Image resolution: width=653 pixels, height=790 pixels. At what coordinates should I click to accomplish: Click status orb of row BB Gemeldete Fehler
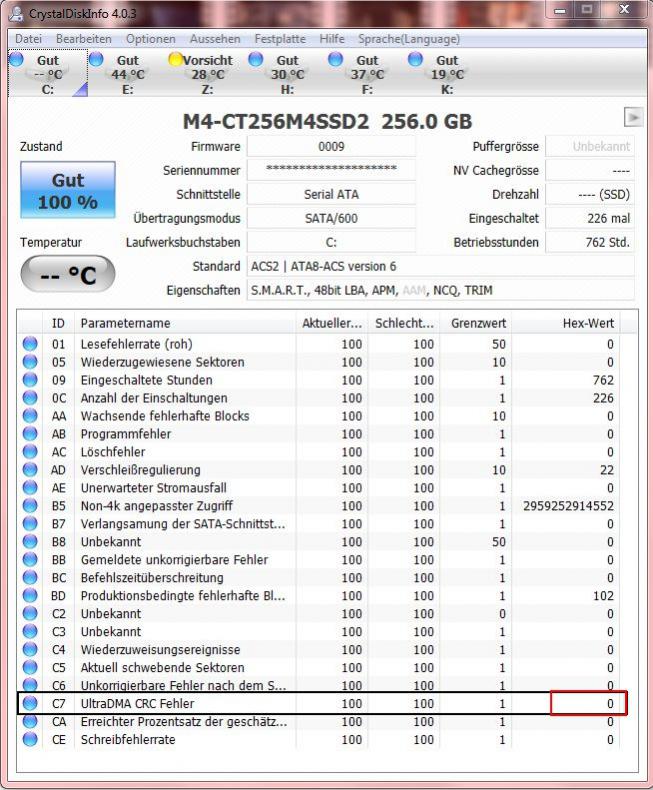[30, 559]
